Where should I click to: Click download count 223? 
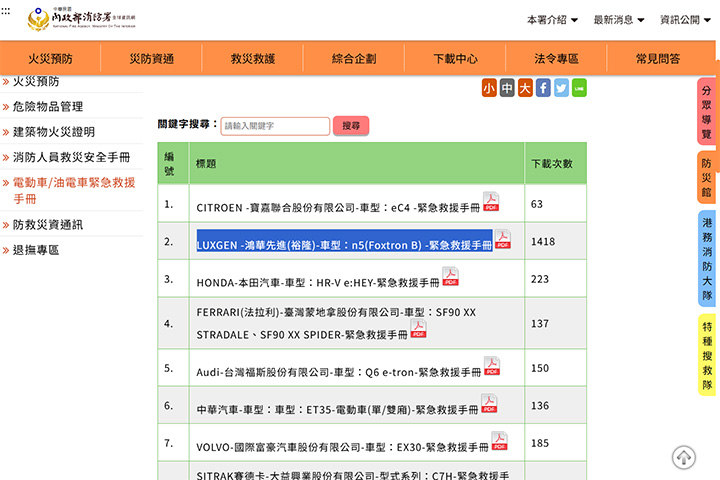click(x=540, y=279)
